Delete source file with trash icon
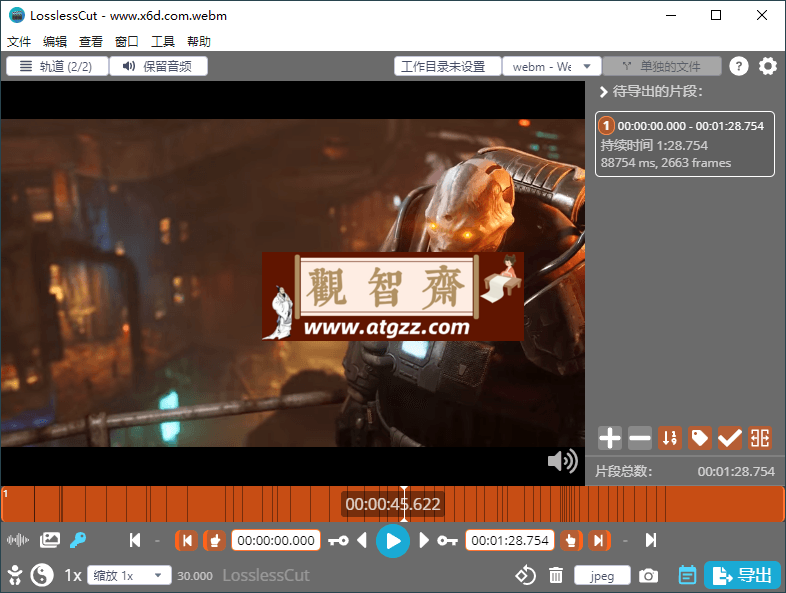786x593 pixels. tap(555, 575)
